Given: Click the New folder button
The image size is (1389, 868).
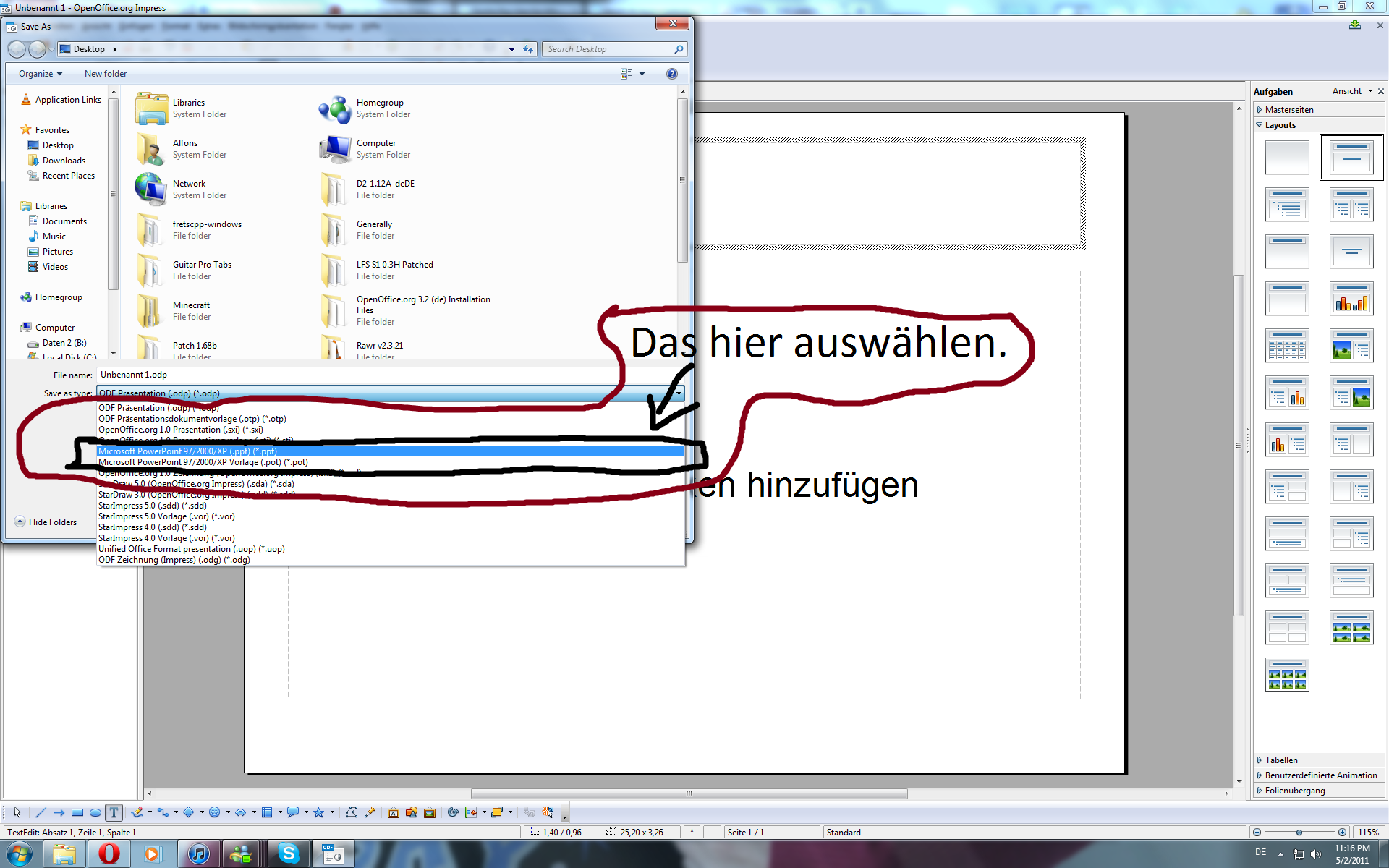Looking at the screenshot, I should tap(105, 74).
